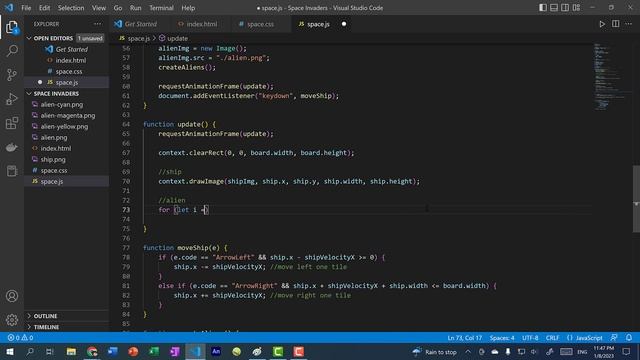Change indentation via Spaces: 4
This screenshot has width=640, height=360.
(502, 338)
